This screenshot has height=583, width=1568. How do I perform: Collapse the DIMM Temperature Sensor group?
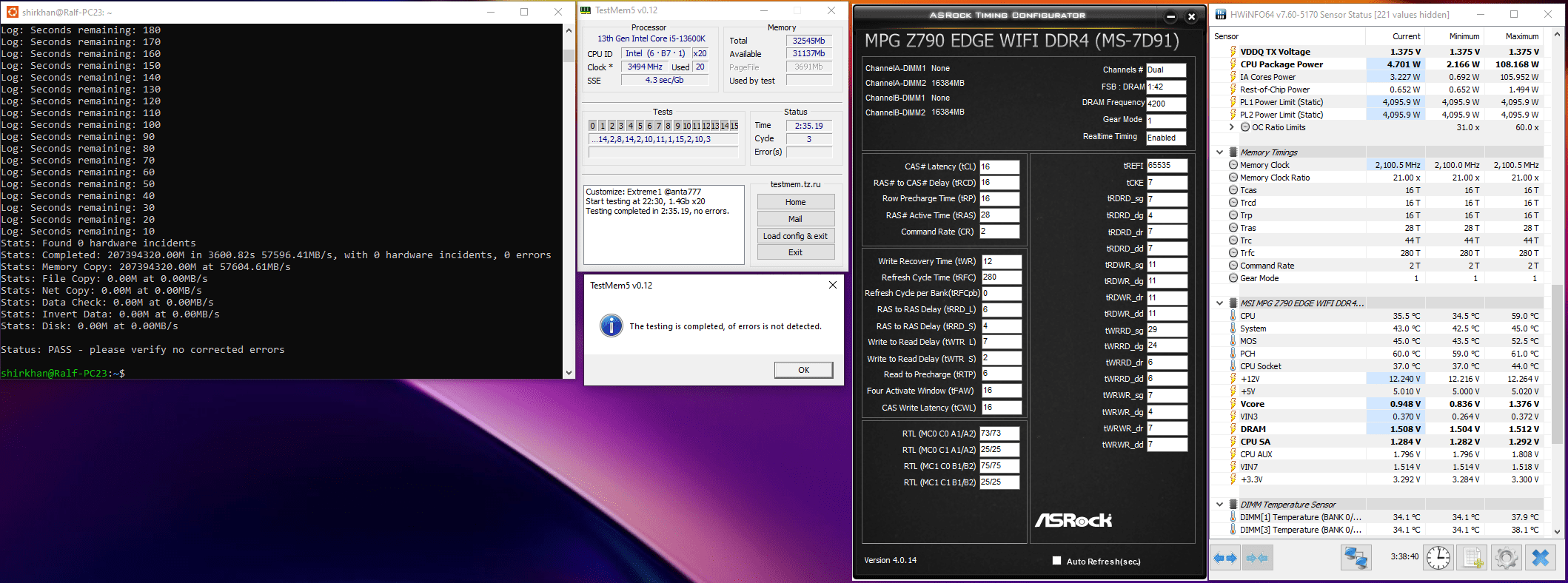(x=1220, y=505)
